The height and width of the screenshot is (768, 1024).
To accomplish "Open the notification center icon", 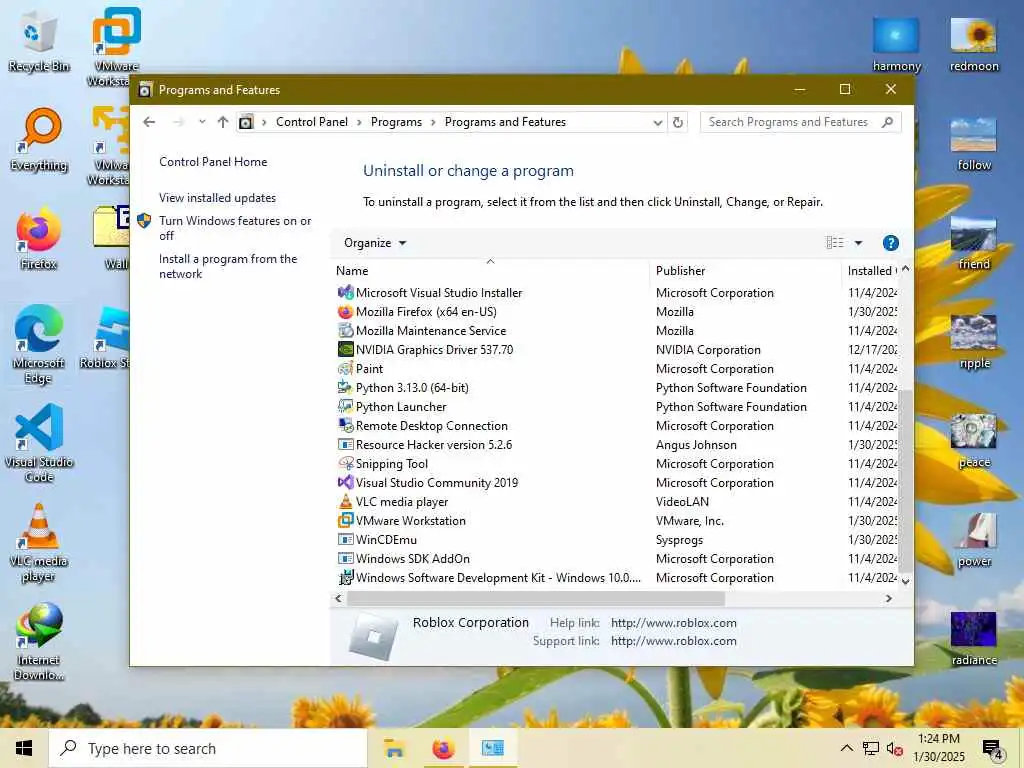I will point(993,749).
